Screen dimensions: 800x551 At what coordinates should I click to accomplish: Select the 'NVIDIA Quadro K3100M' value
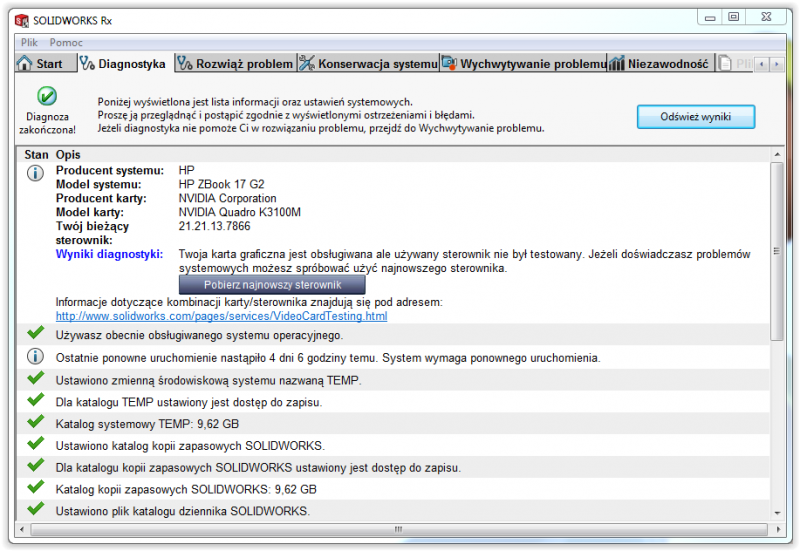click(x=239, y=212)
